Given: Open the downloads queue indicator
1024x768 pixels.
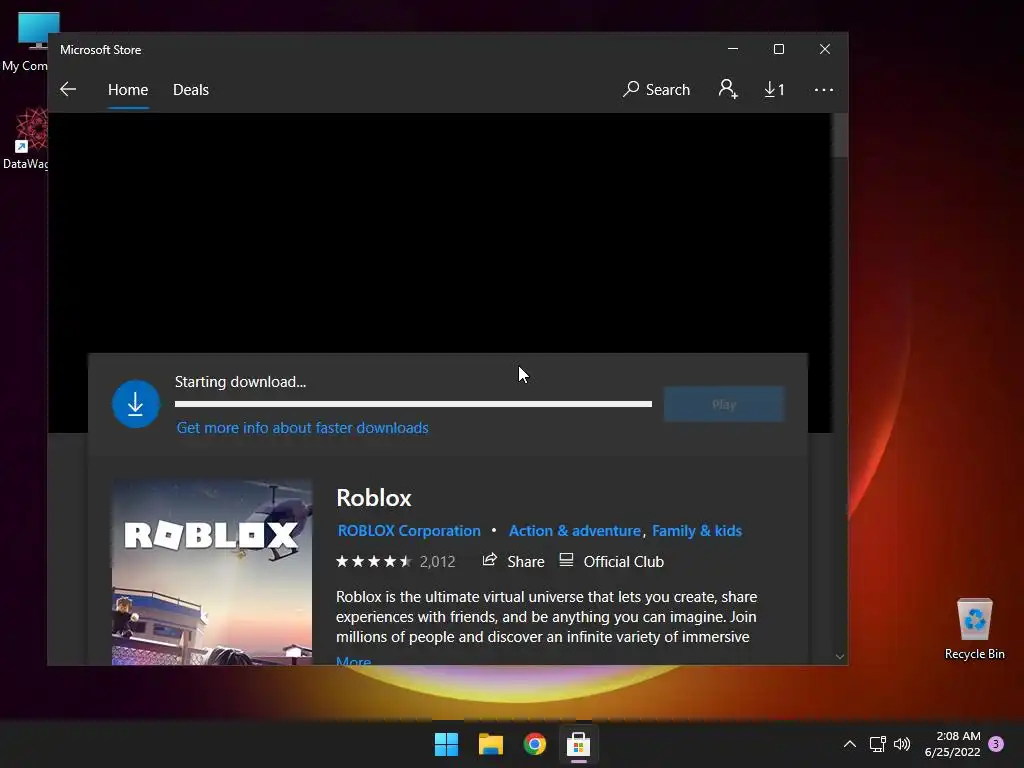Looking at the screenshot, I should tap(775, 89).
